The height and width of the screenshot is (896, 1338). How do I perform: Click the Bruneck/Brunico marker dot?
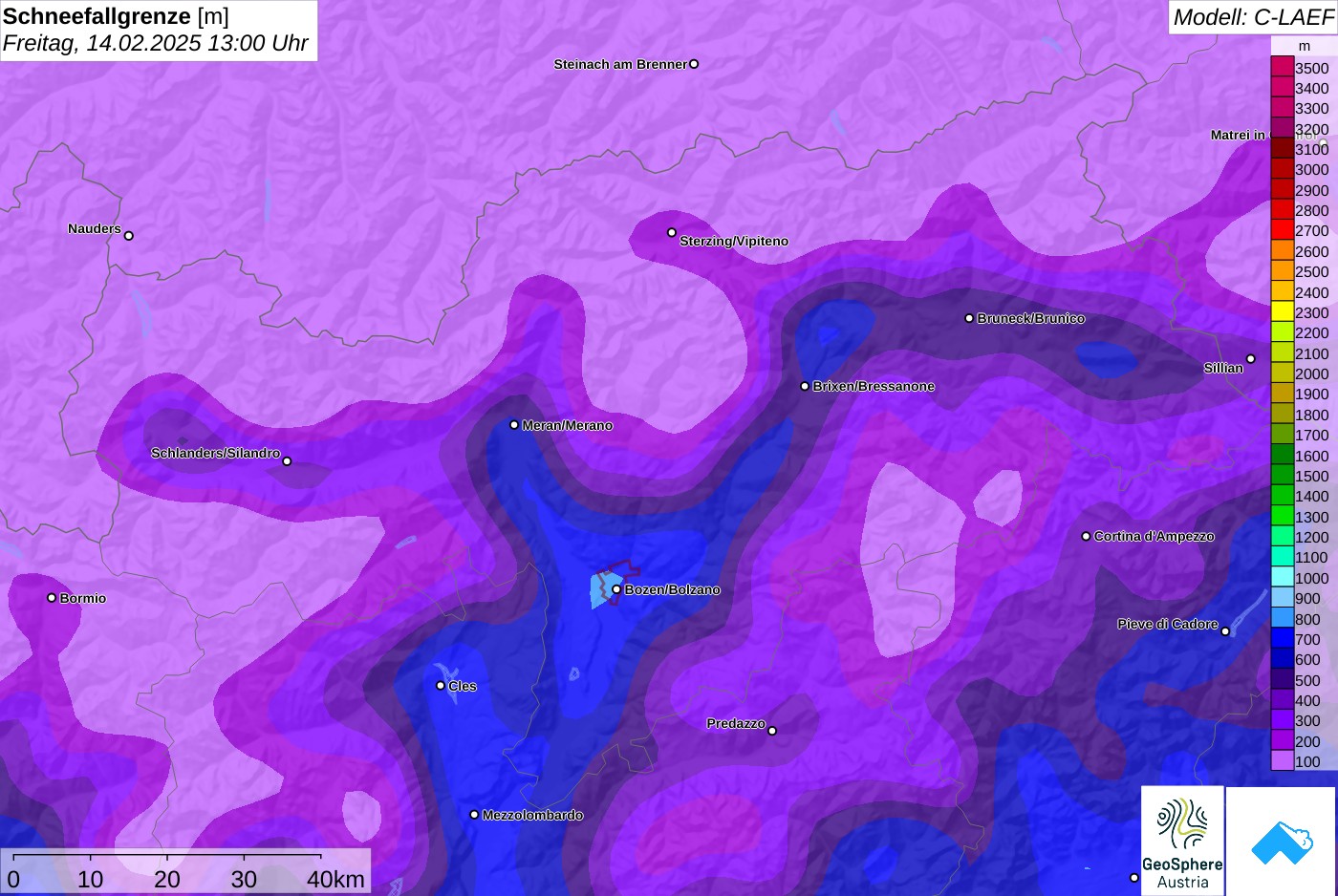969,318
